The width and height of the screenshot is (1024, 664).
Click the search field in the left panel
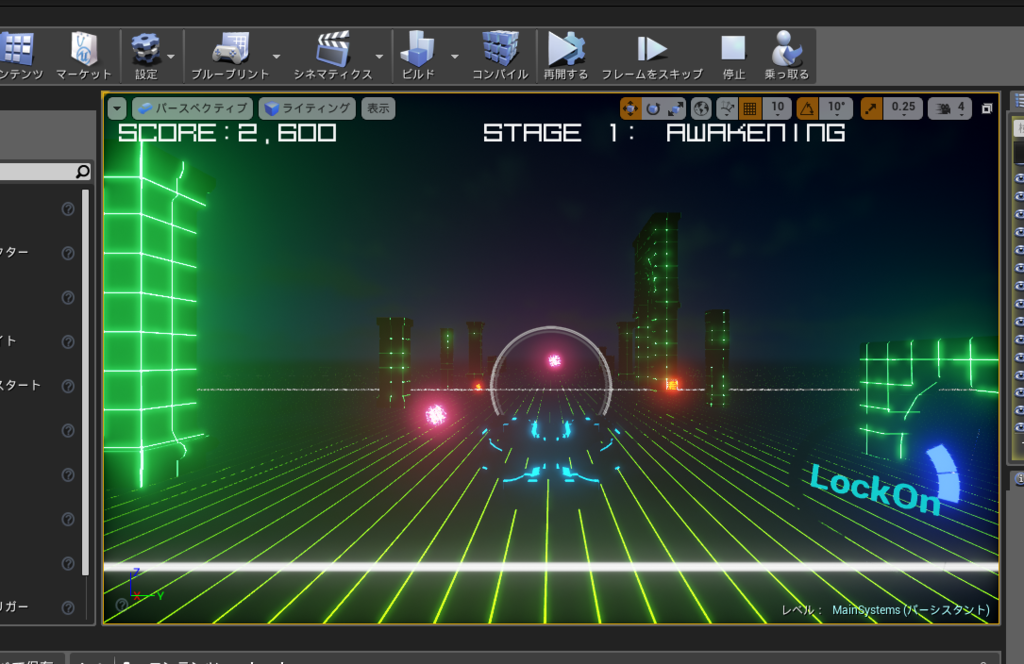(44, 171)
